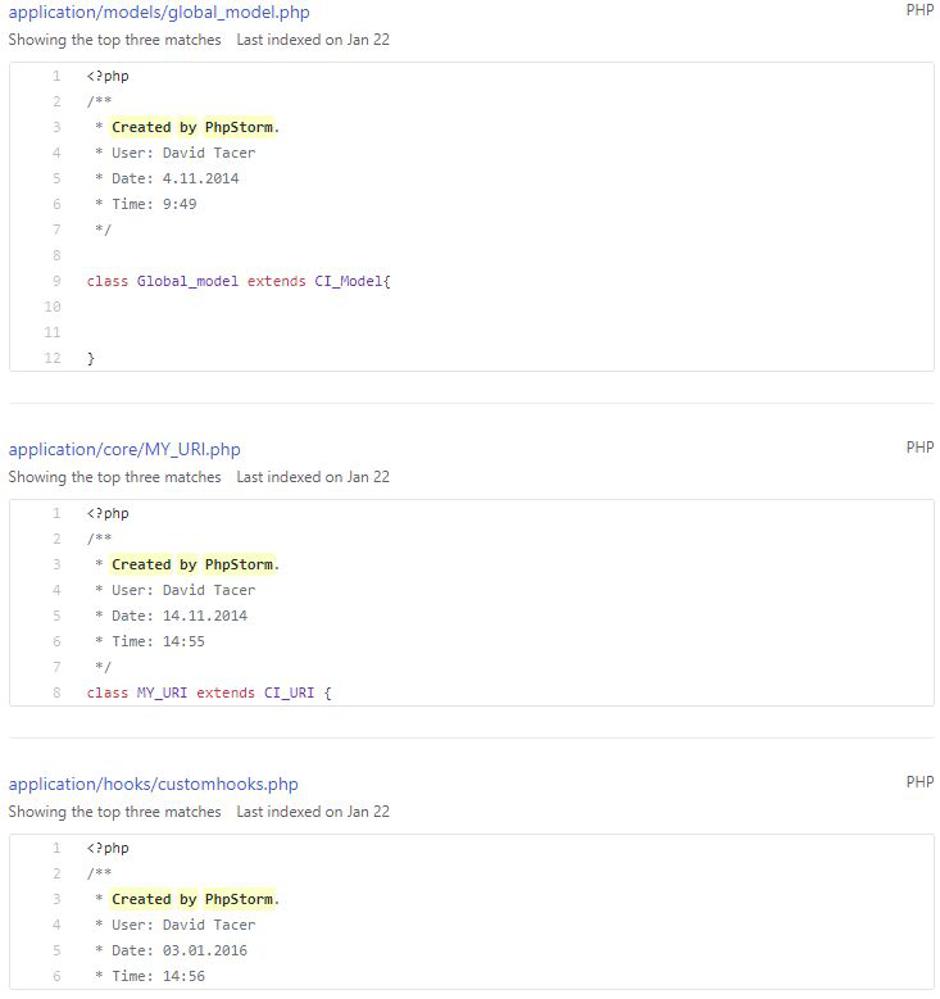Click line number 3 in MY_URI.php snippet
Viewport: 940px width, 999px height.
pos(57,564)
